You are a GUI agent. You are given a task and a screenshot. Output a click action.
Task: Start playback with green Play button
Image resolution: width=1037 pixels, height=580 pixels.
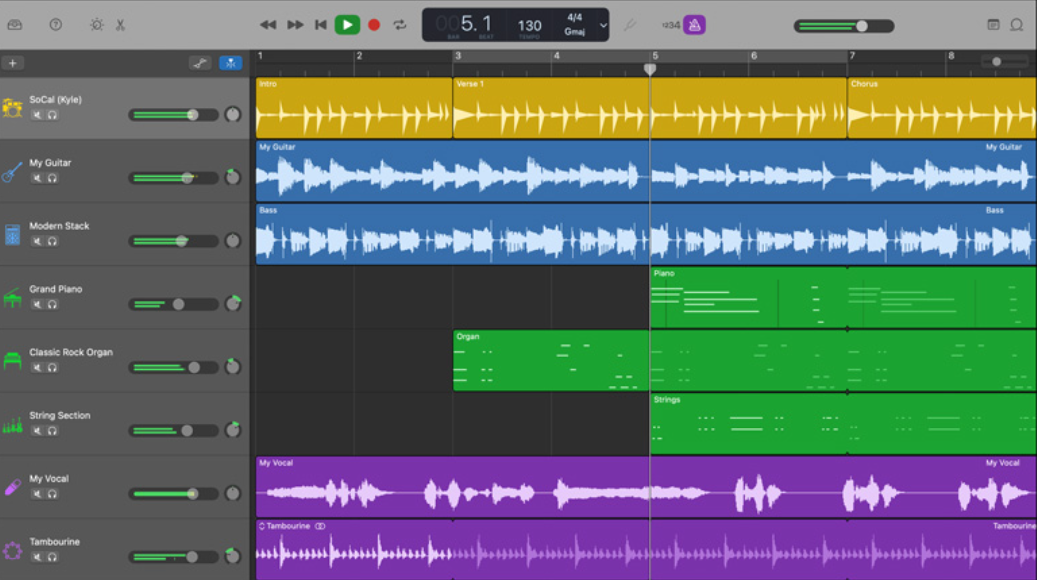coord(347,25)
